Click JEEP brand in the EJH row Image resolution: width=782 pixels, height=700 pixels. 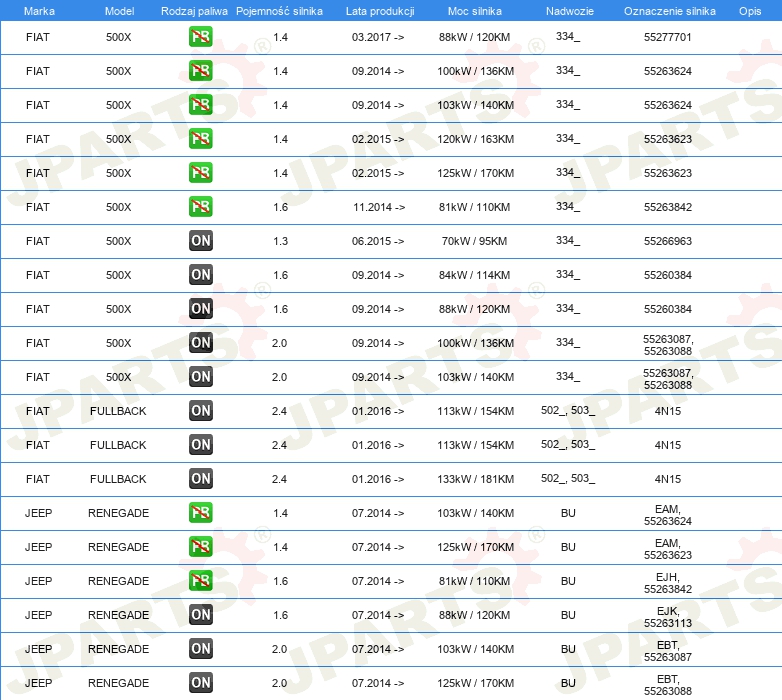(x=38, y=580)
